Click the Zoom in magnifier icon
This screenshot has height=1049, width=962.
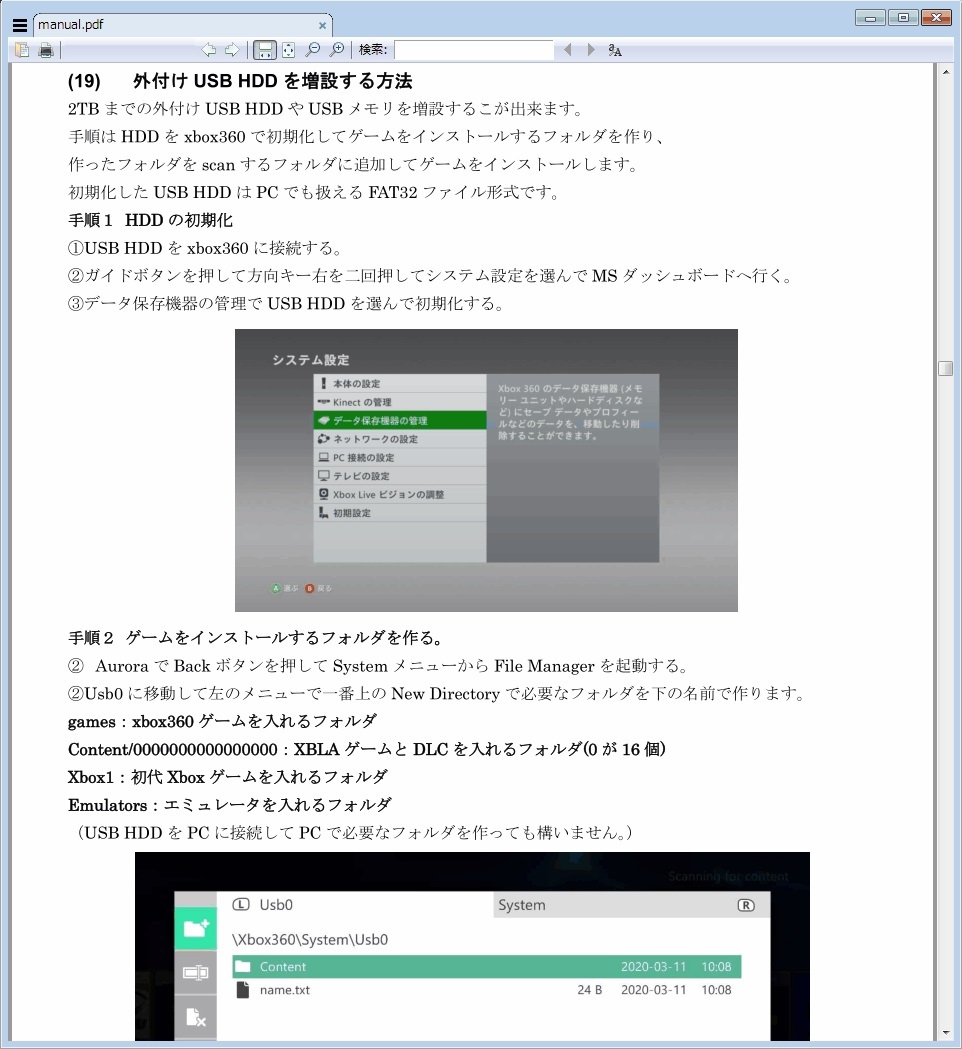337,49
